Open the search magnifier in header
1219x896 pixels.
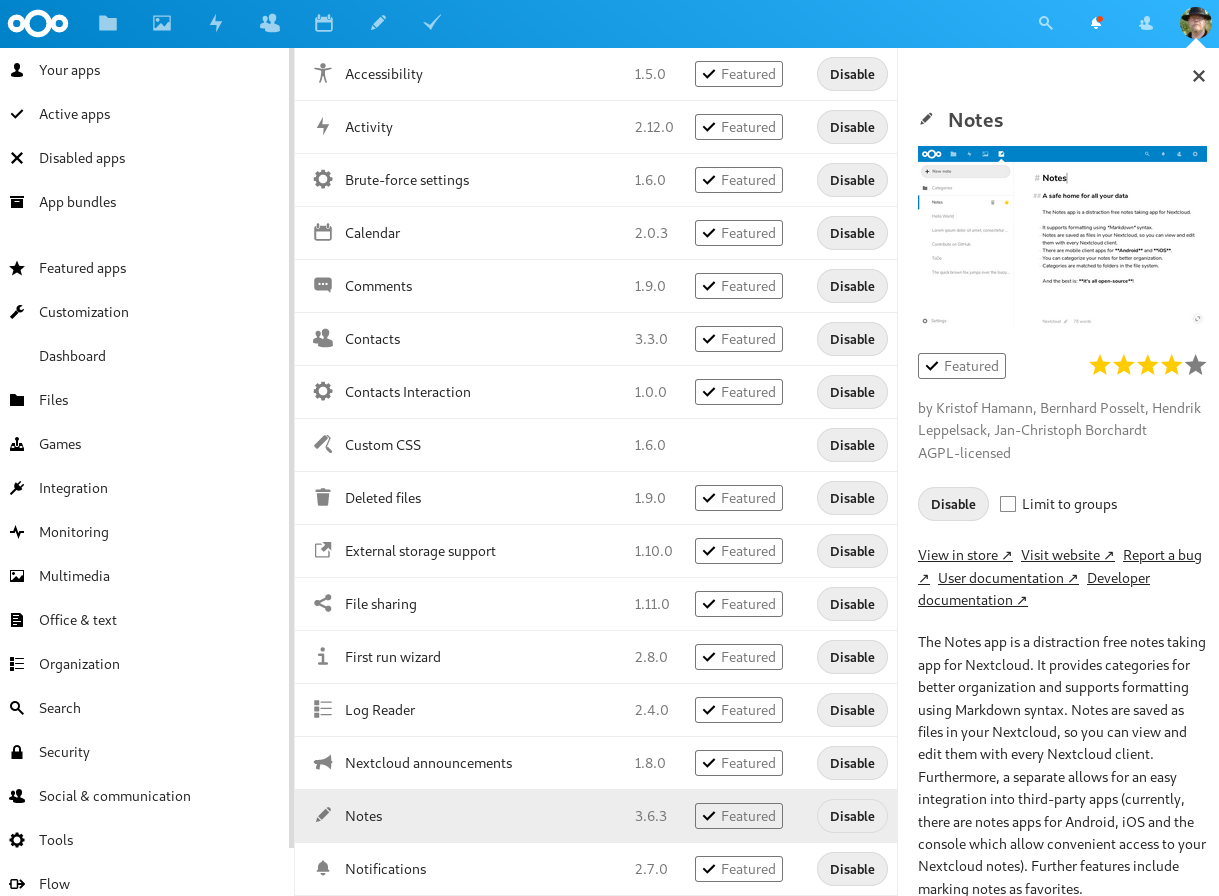click(1046, 23)
